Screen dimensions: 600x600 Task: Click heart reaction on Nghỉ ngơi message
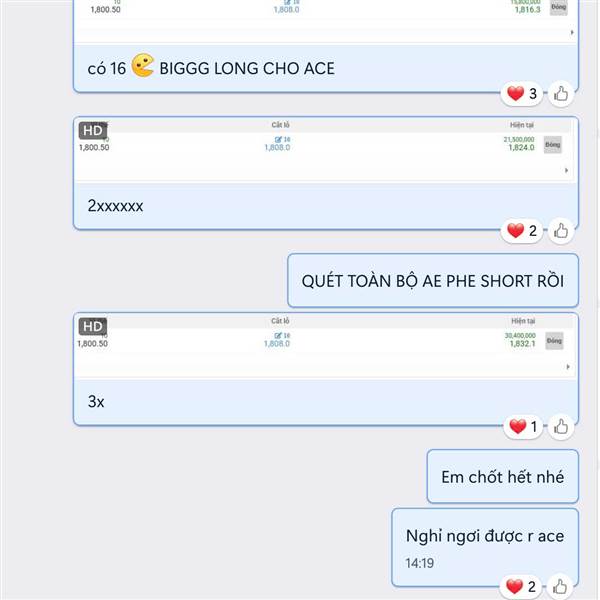click(521, 586)
